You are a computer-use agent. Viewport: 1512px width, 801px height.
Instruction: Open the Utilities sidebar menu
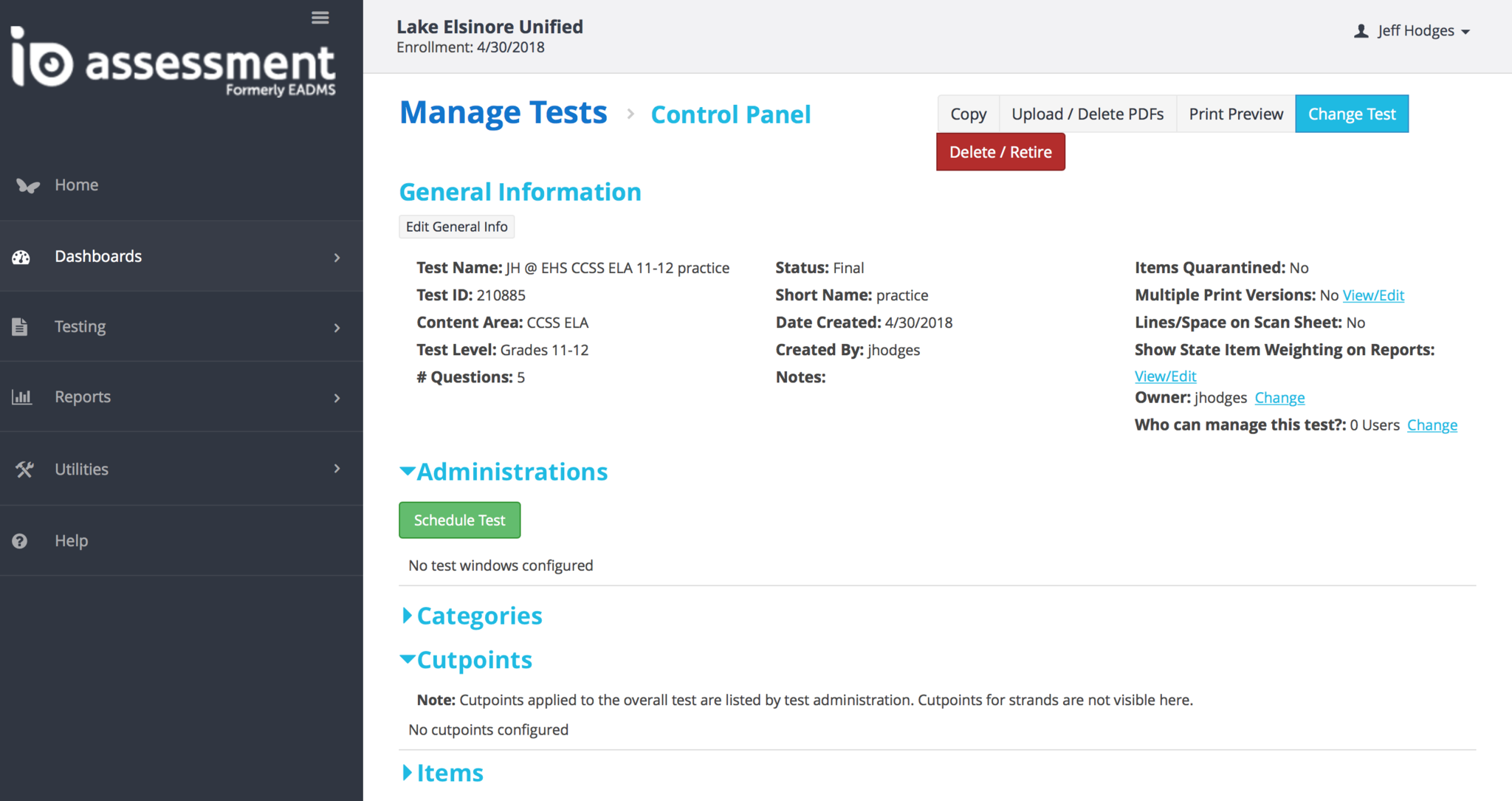[81, 470]
